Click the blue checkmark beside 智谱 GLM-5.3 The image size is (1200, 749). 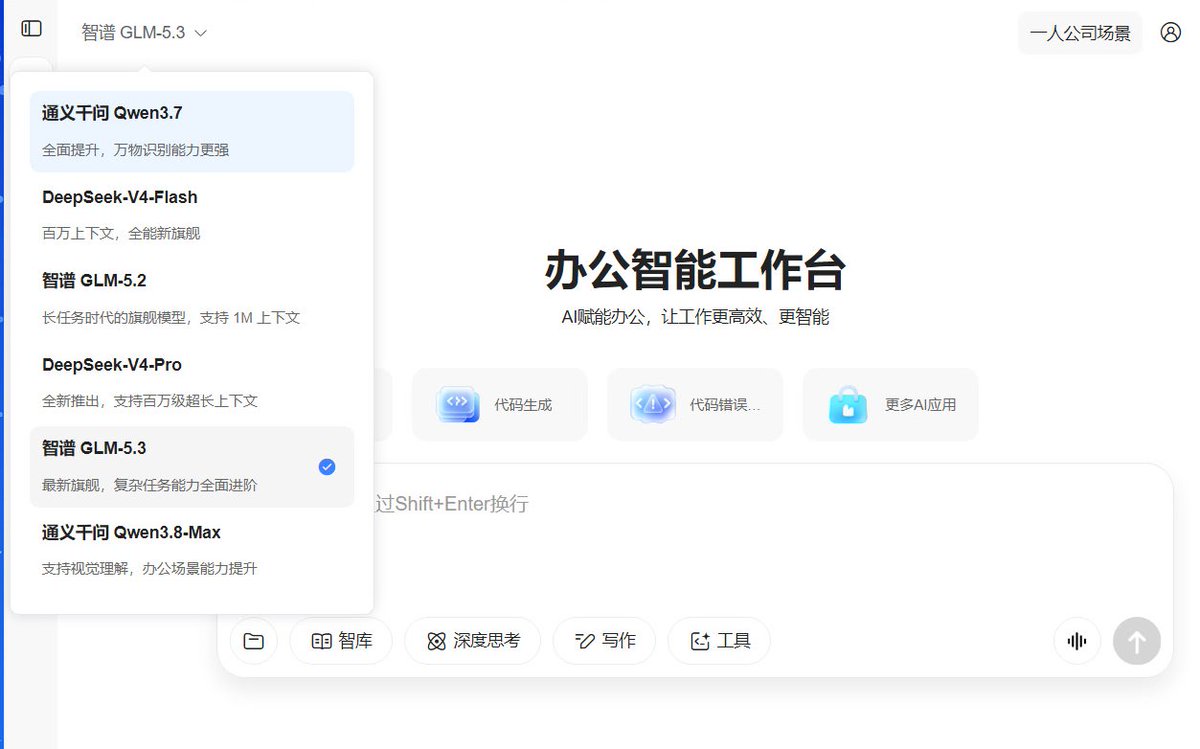(327, 467)
